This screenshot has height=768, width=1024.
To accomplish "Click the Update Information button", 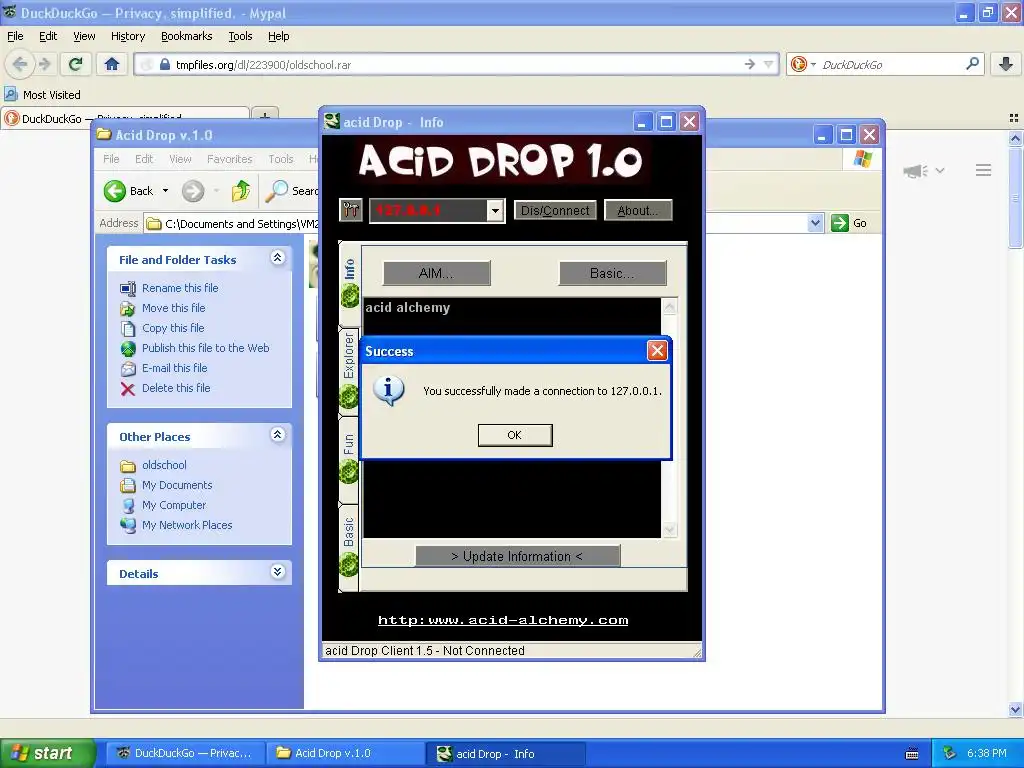I will (517, 556).
